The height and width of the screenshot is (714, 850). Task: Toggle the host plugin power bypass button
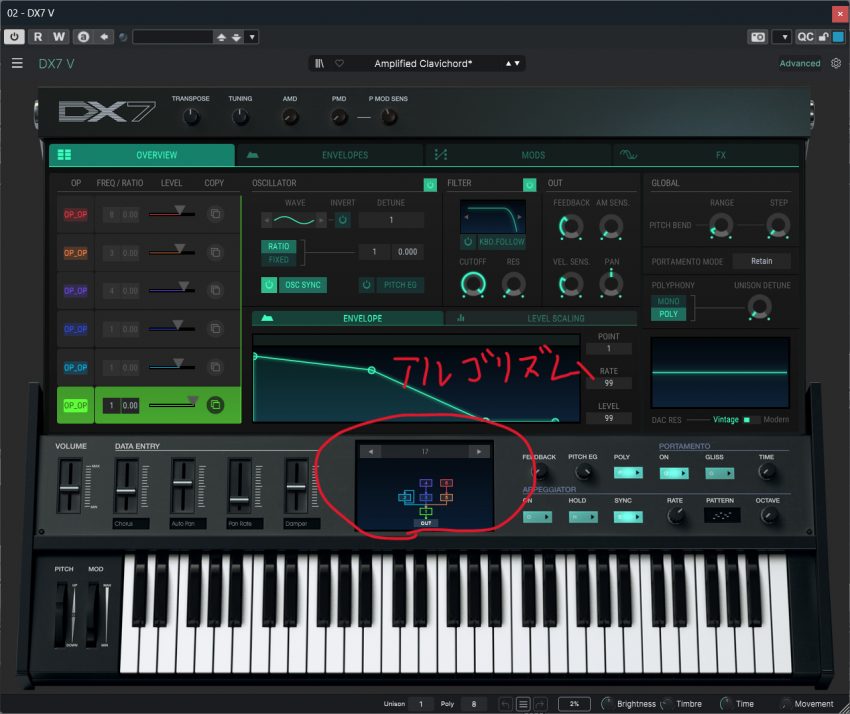[x=14, y=37]
